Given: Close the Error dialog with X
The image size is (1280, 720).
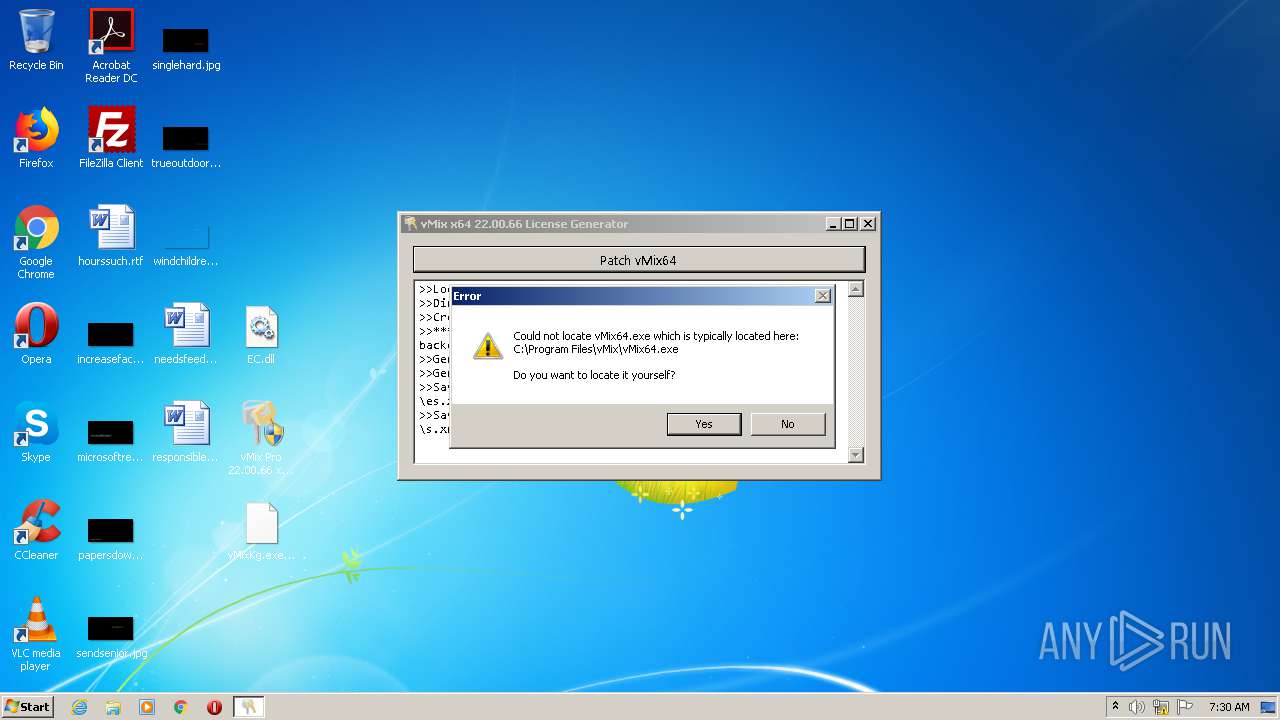Looking at the screenshot, I should pos(822,296).
